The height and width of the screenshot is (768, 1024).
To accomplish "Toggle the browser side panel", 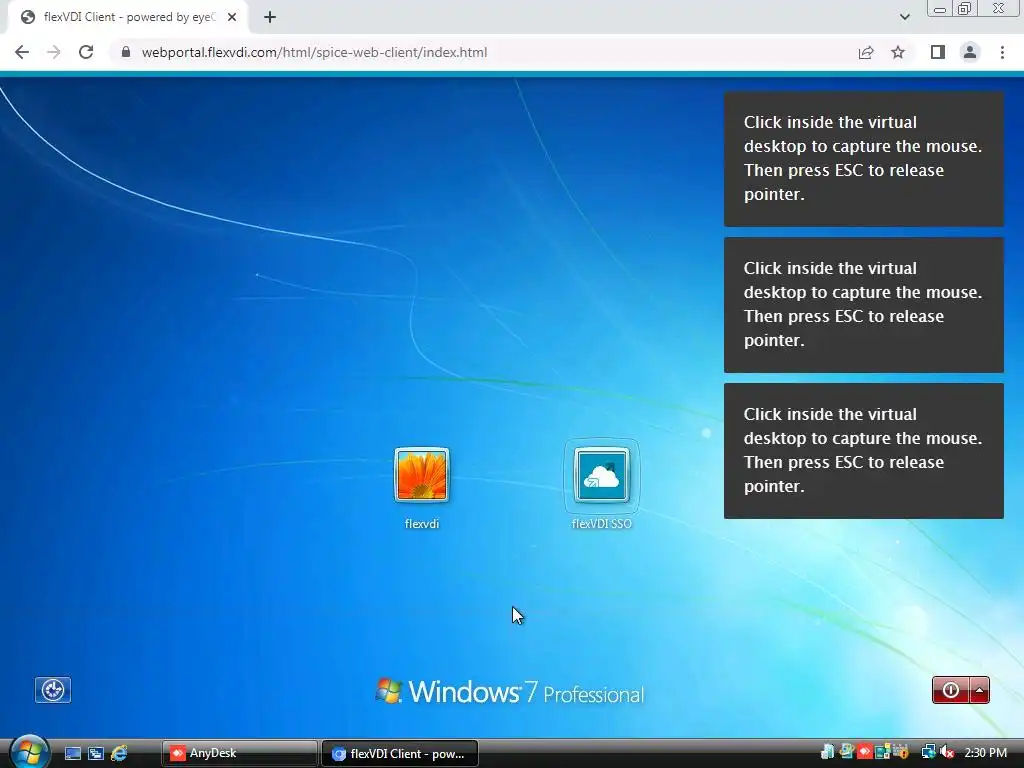I will pyautogui.click(x=938, y=52).
